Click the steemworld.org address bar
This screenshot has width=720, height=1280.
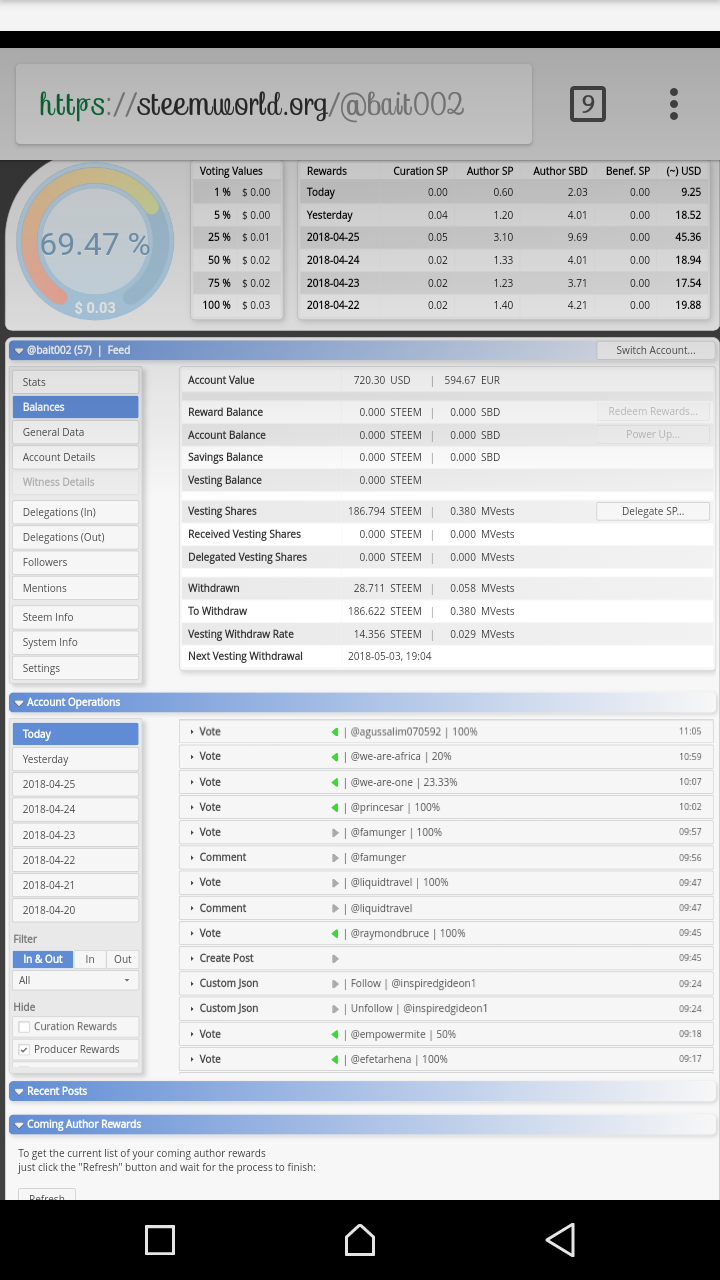click(x=274, y=105)
